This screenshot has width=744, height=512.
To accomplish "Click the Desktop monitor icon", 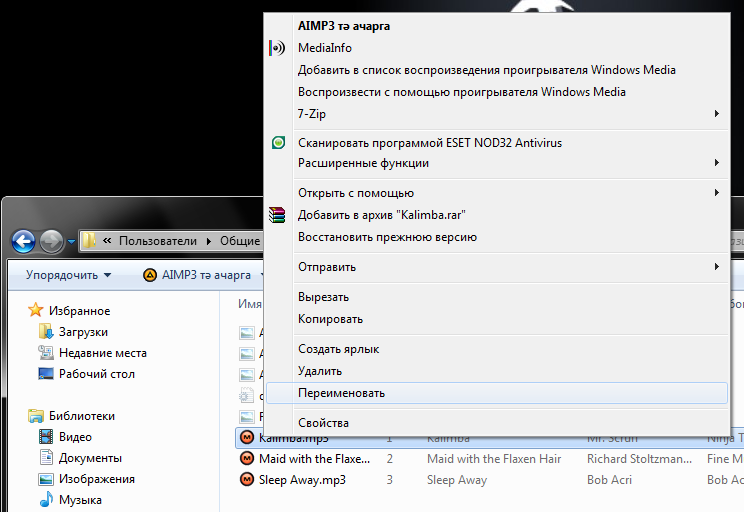I will pyautogui.click(x=46, y=374).
